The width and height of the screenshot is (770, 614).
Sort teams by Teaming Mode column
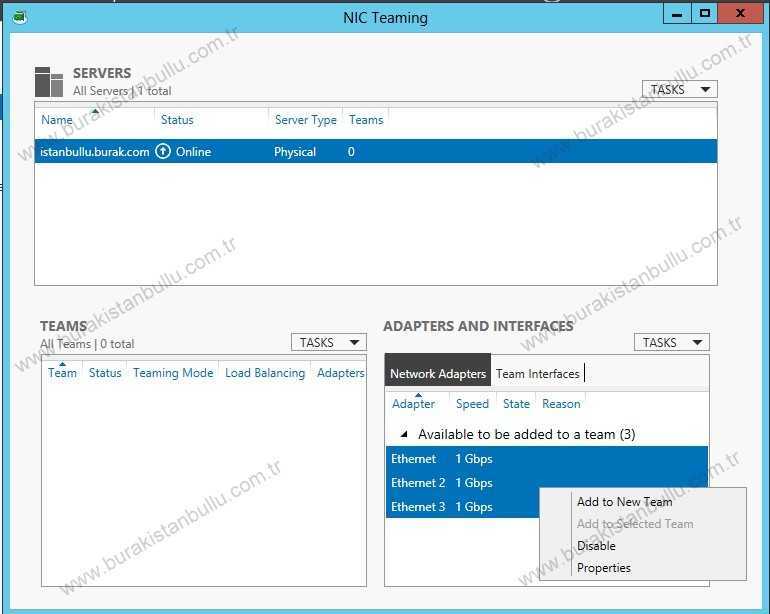[x=173, y=373]
